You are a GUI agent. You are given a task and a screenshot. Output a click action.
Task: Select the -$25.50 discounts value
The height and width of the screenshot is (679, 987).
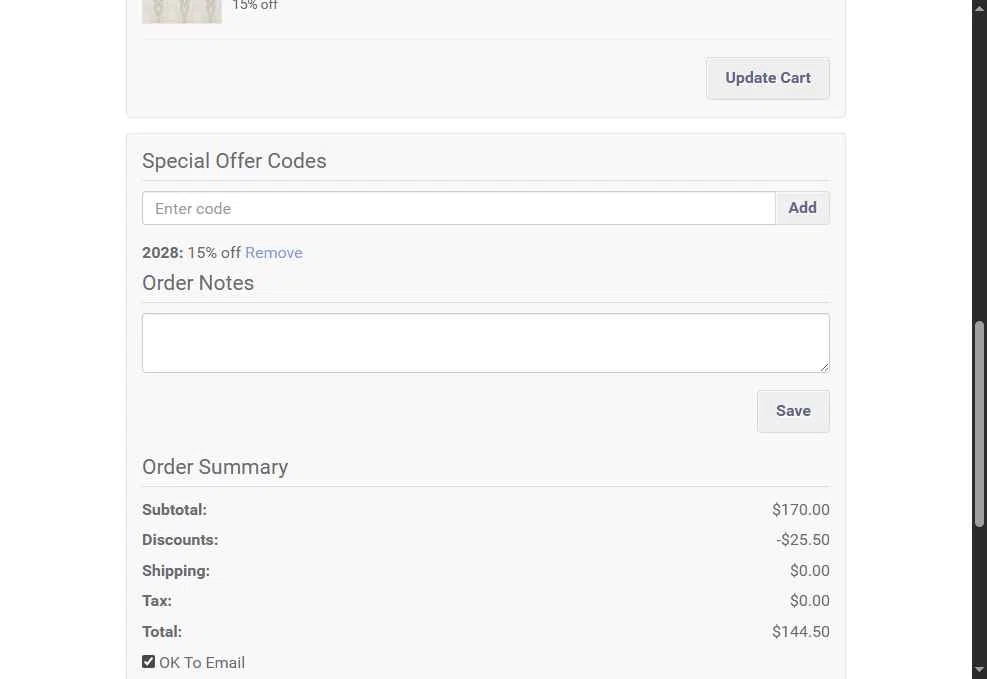(x=803, y=539)
